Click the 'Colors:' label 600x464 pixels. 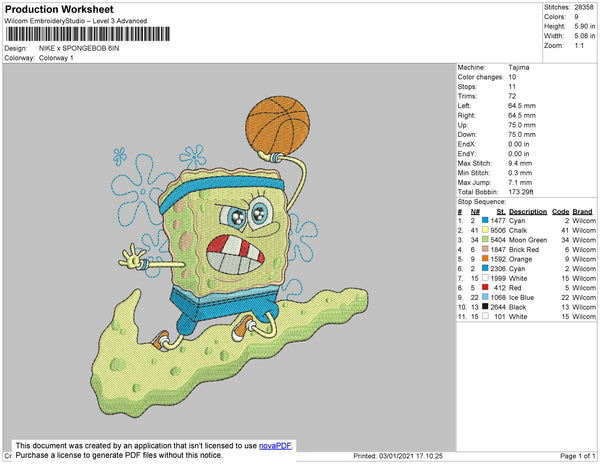coord(555,17)
